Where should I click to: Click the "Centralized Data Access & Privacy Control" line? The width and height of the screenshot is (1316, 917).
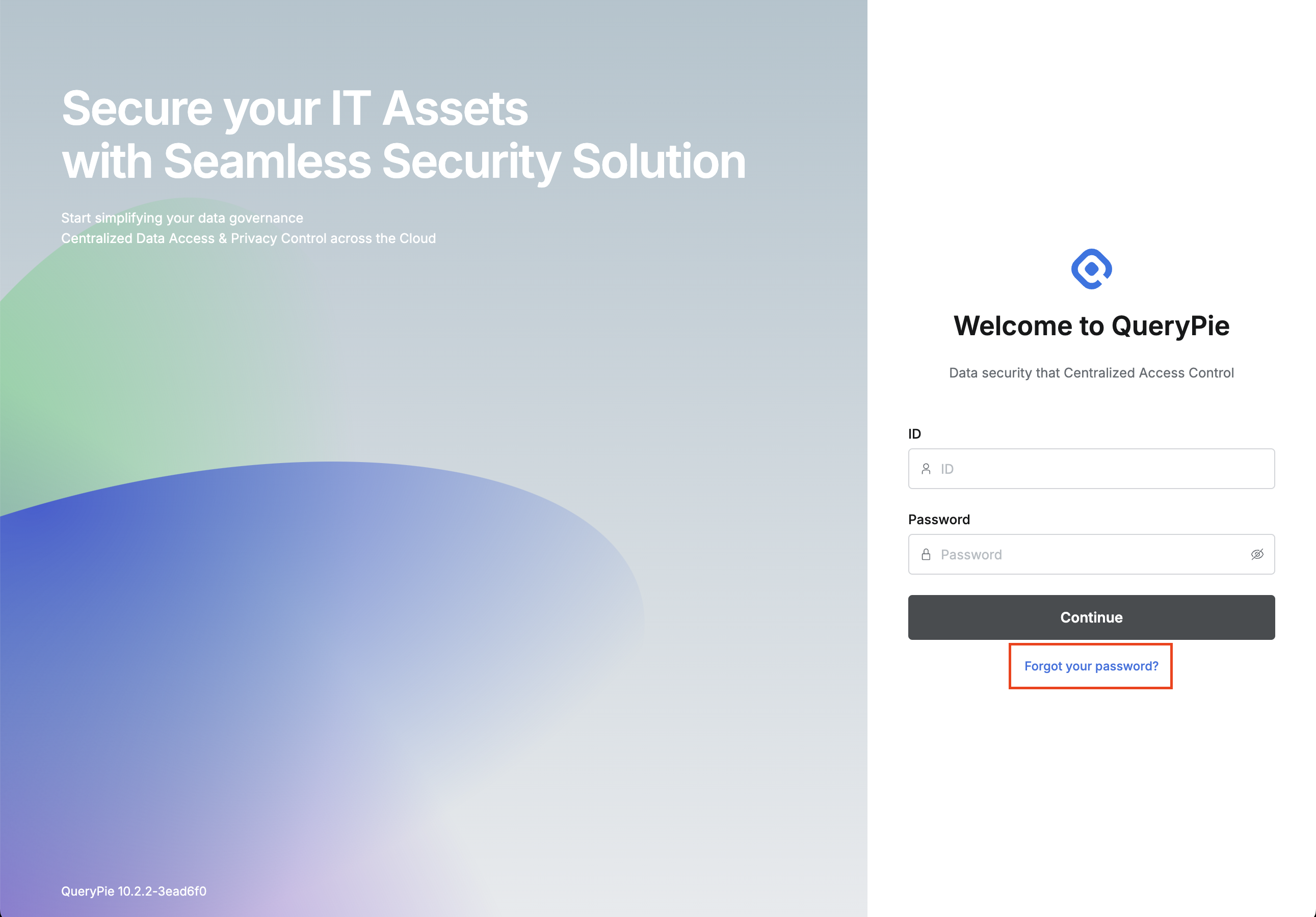point(248,238)
